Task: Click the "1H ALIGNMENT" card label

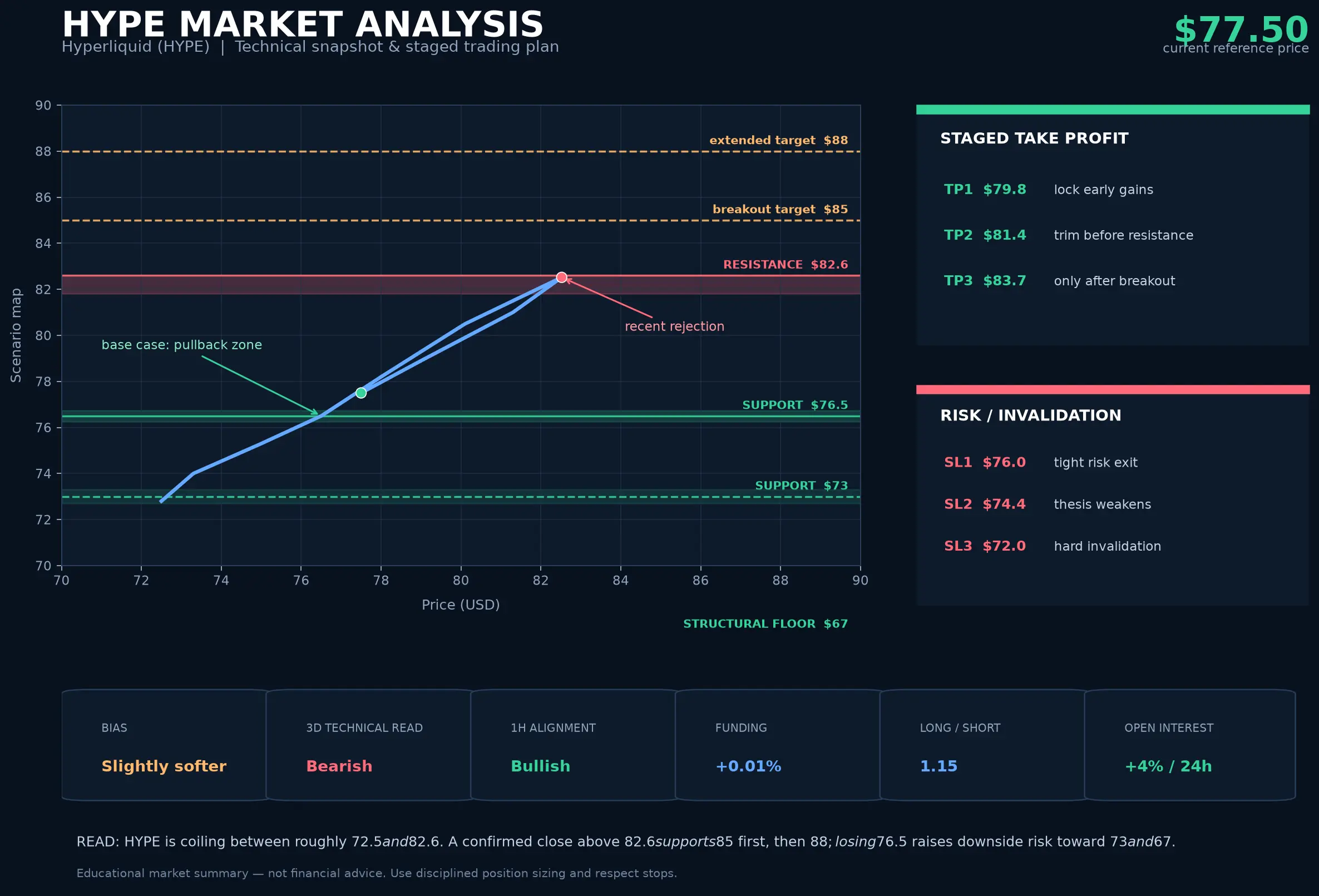Action: point(554,728)
